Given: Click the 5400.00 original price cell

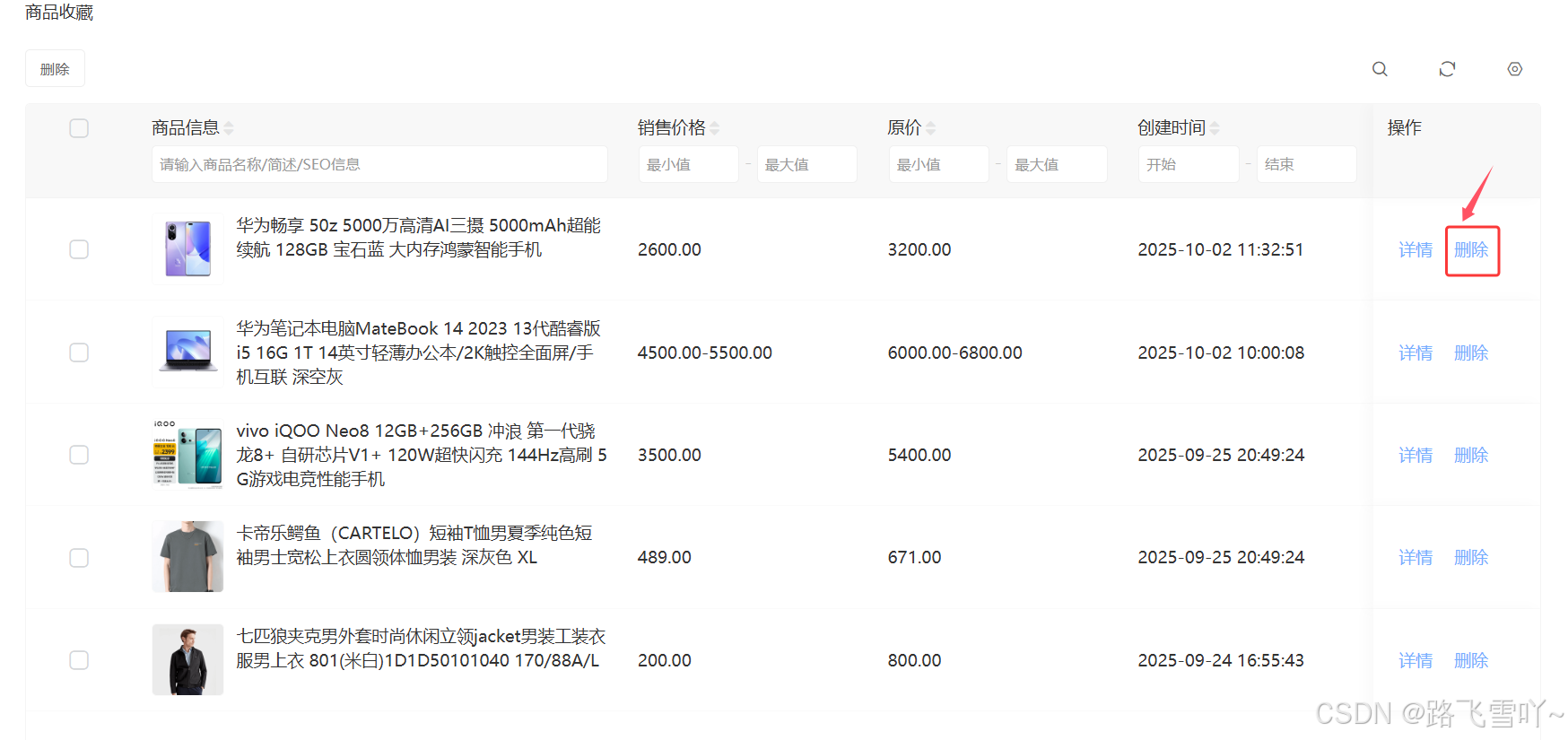Looking at the screenshot, I should [x=919, y=456].
